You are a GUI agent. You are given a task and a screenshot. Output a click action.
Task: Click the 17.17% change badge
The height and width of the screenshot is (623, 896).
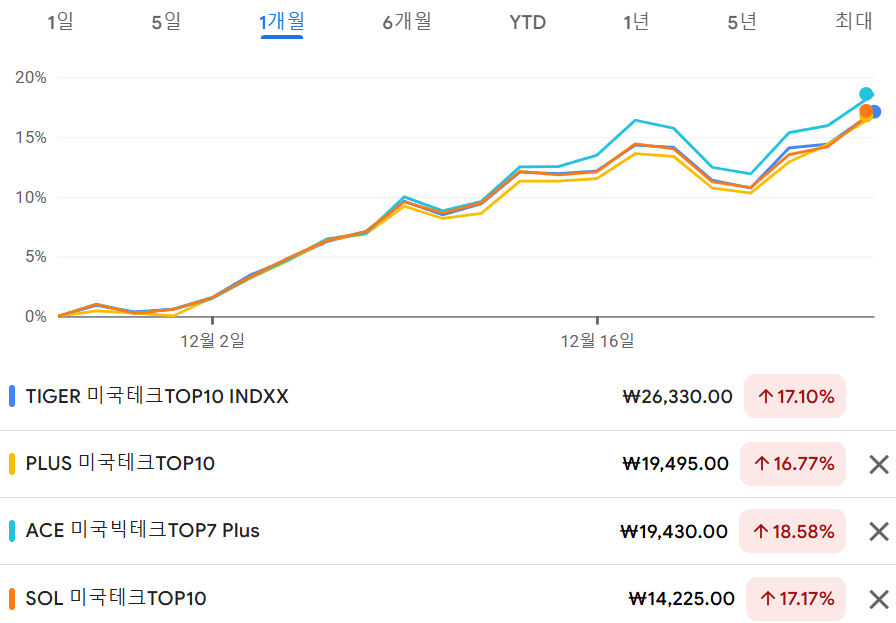[x=796, y=598]
